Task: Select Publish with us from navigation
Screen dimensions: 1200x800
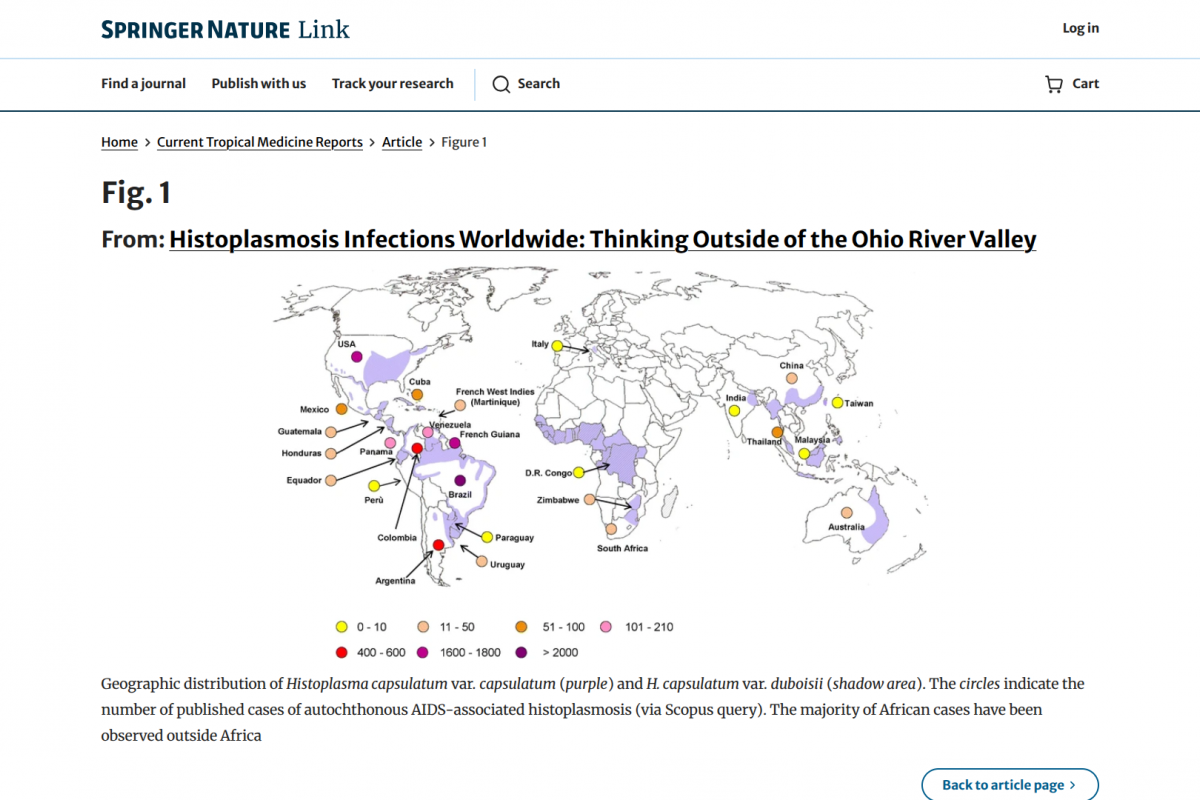Action: click(258, 83)
